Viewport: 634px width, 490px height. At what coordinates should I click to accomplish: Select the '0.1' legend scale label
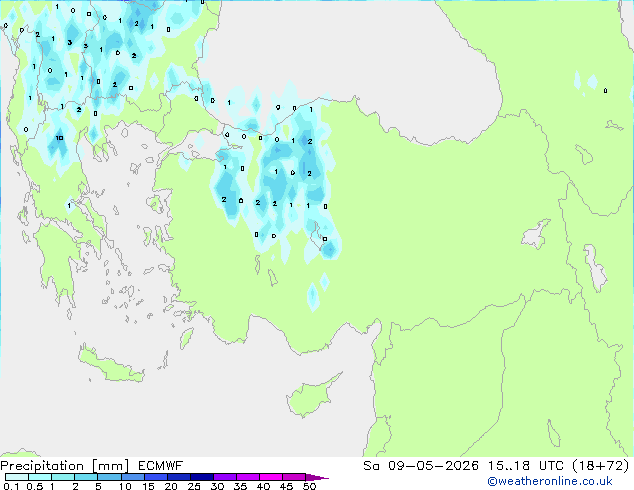[11, 486]
